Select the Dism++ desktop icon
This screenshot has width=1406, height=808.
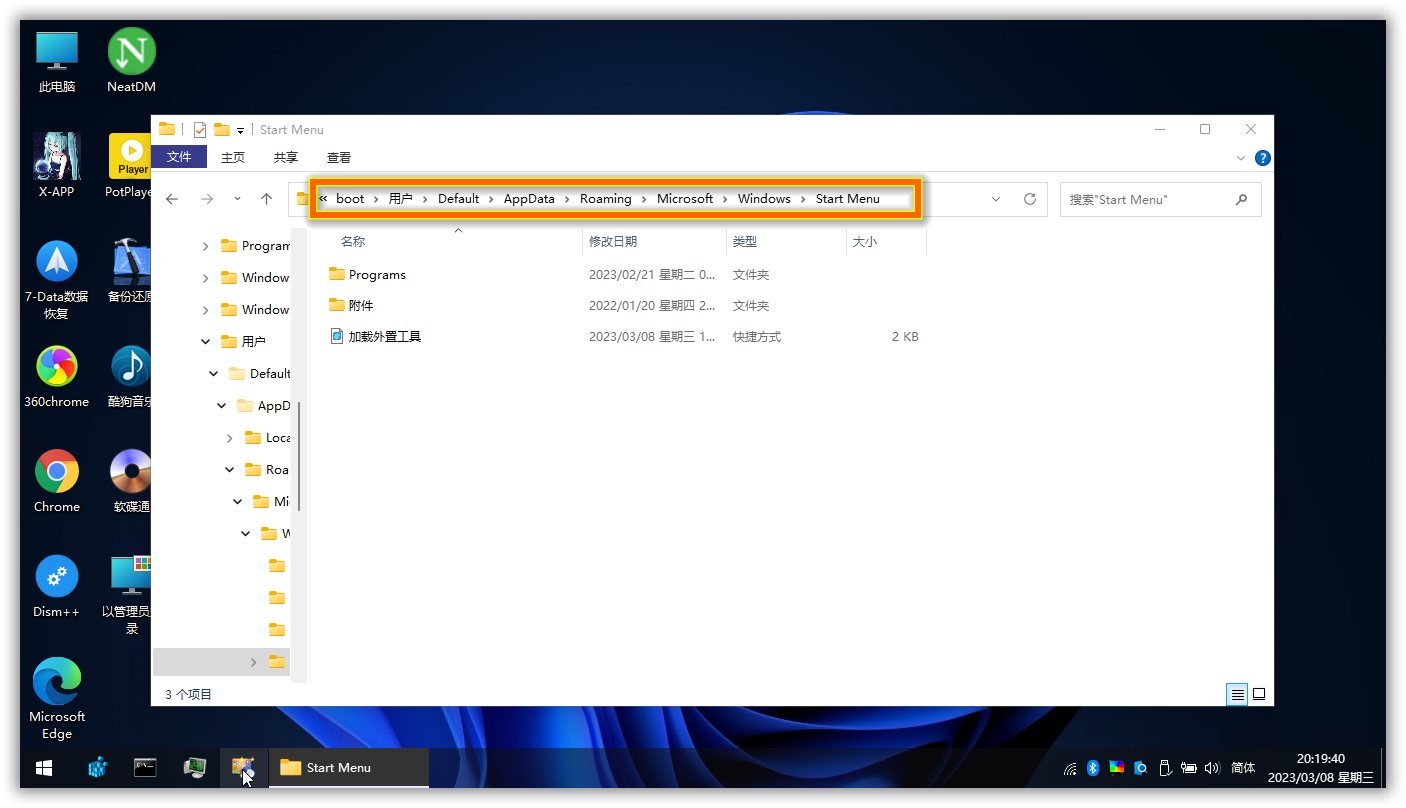pos(57,587)
